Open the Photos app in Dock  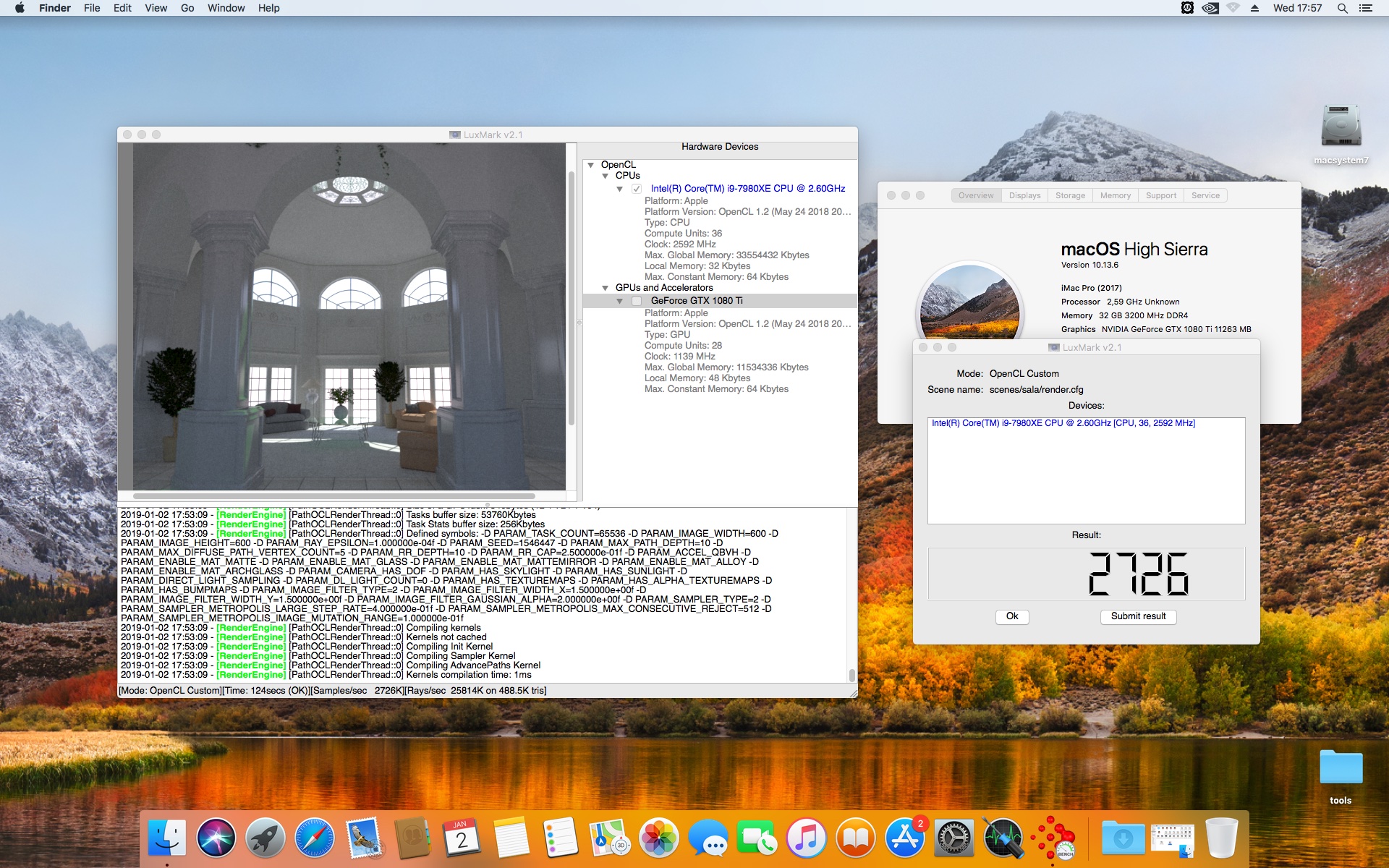pyautogui.click(x=659, y=838)
